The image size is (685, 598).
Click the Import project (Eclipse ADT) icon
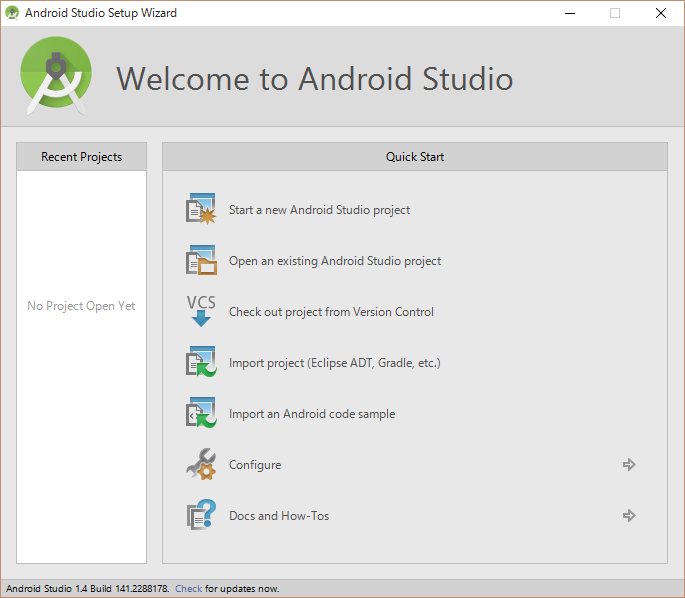pyautogui.click(x=201, y=362)
